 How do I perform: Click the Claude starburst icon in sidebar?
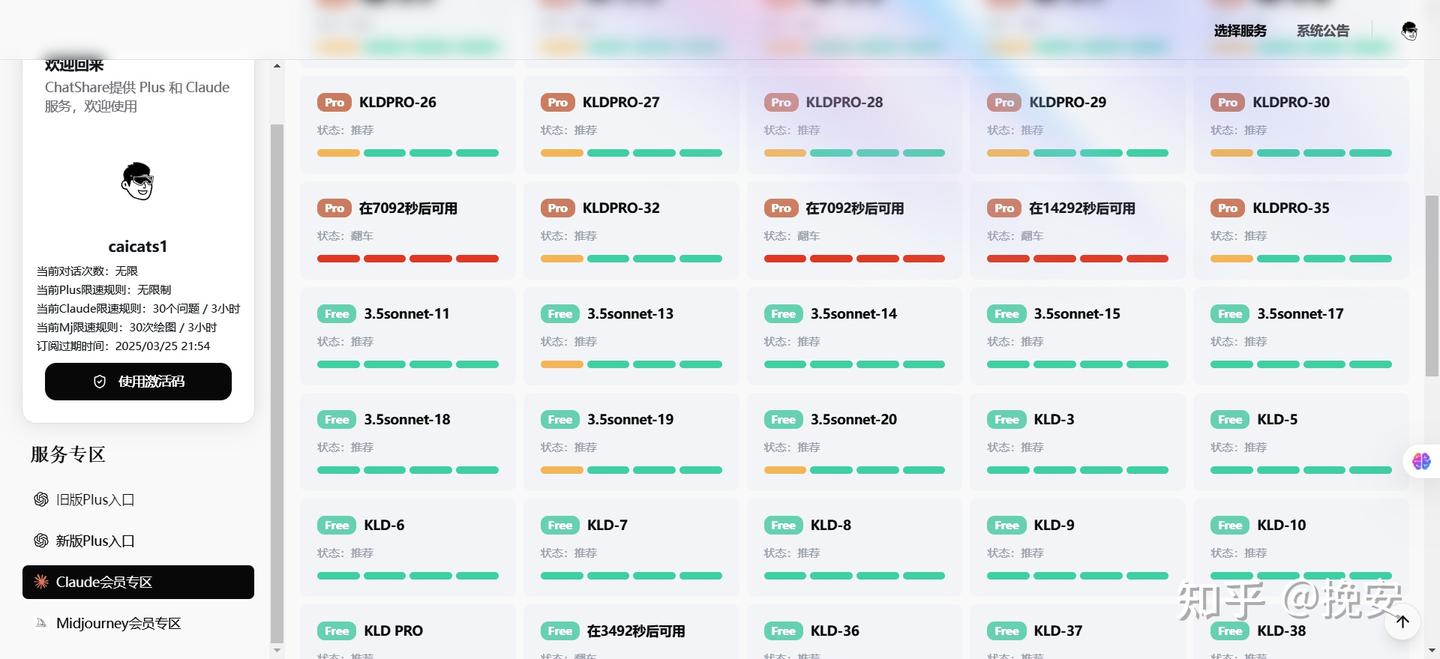coord(41,582)
